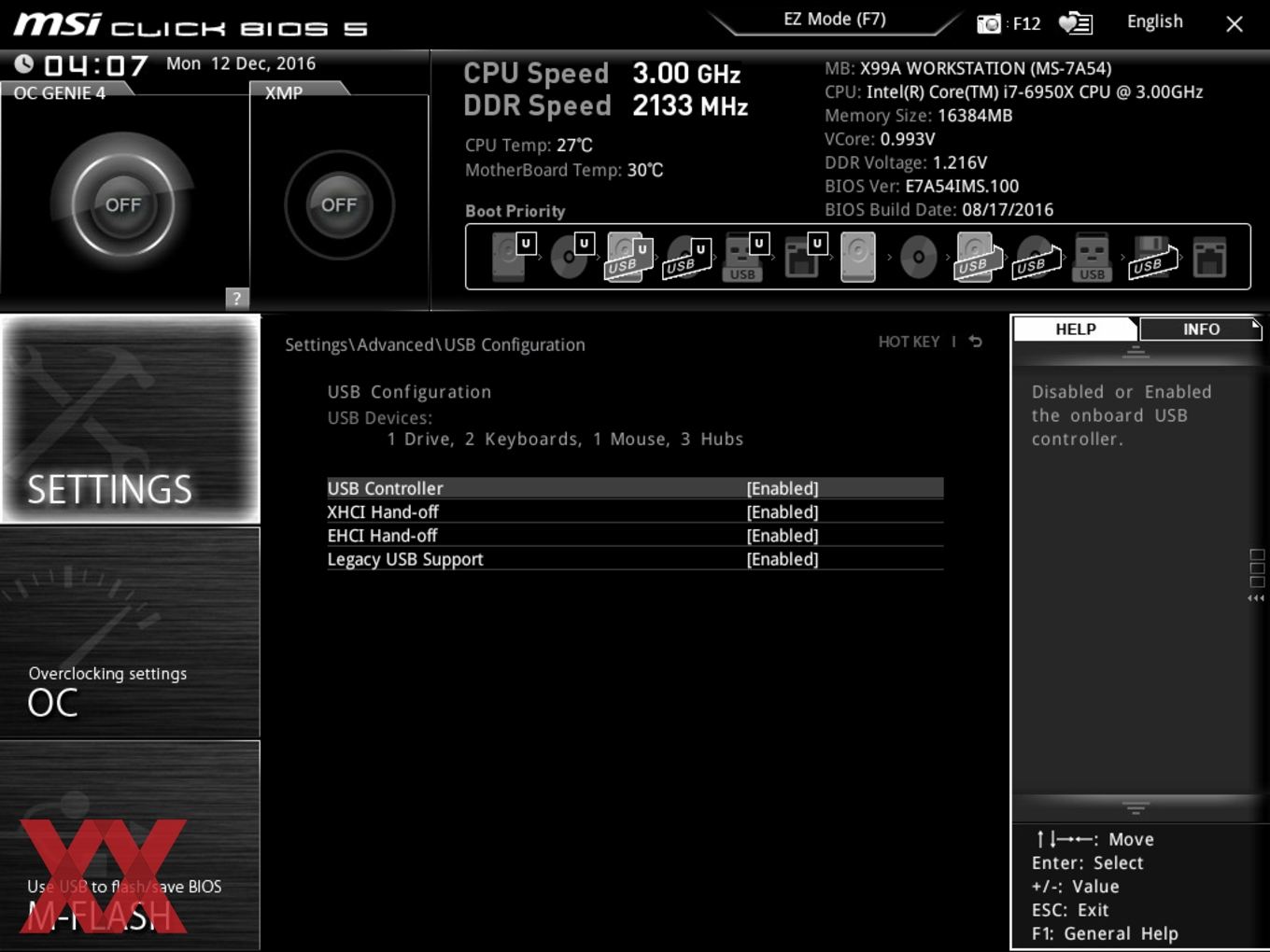The height and width of the screenshot is (952, 1270).
Task: Select the legacy USB key boot icon
Action: [1092, 257]
